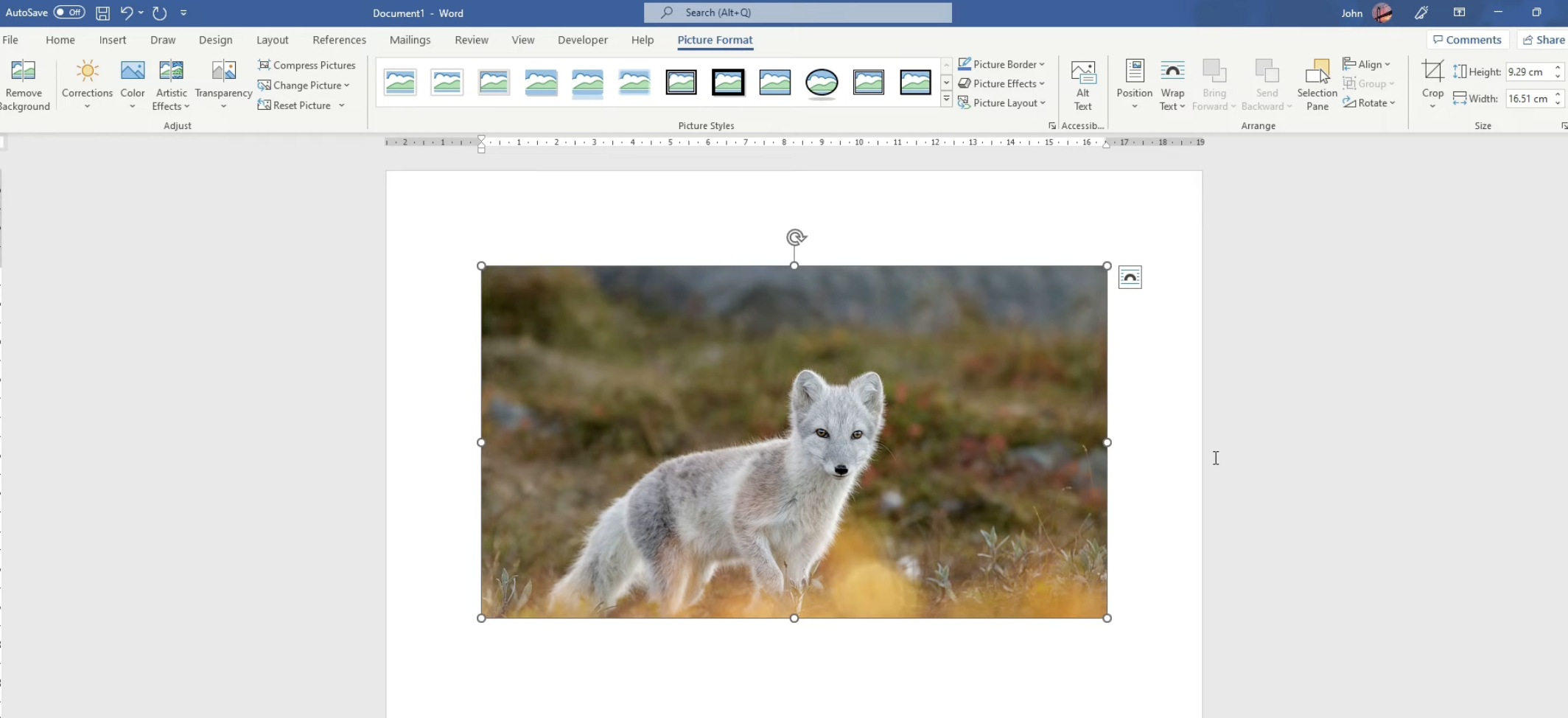1568x718 pixels.
Task: Open the Comments pane
Action: (x=1467, y=39)
